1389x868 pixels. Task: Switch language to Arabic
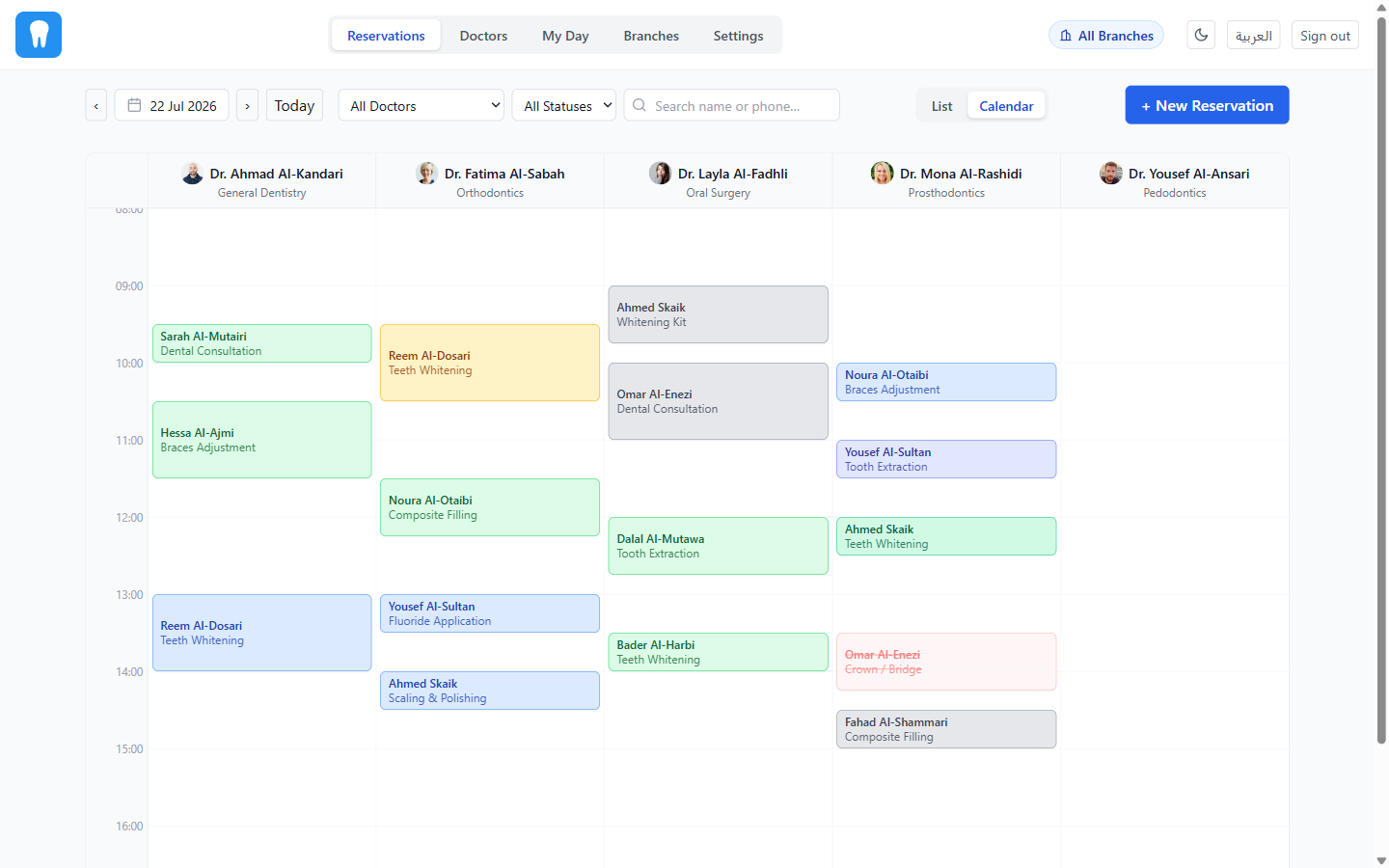(x=1254, y=35)
